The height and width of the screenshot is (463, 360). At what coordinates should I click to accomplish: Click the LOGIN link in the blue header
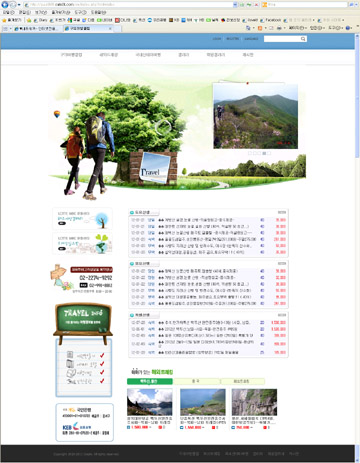coord(217,39)
